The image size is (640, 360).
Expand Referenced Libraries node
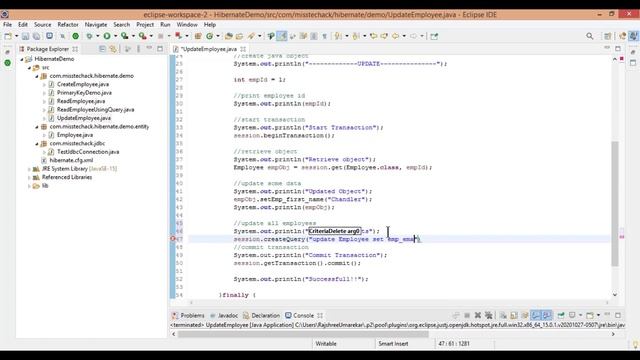pos(29,178)
